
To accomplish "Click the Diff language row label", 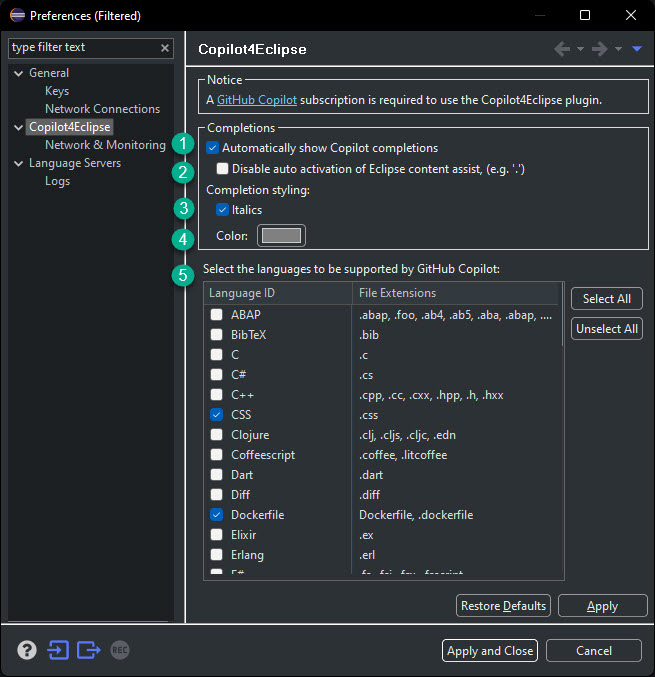I will tap(240, 495).
